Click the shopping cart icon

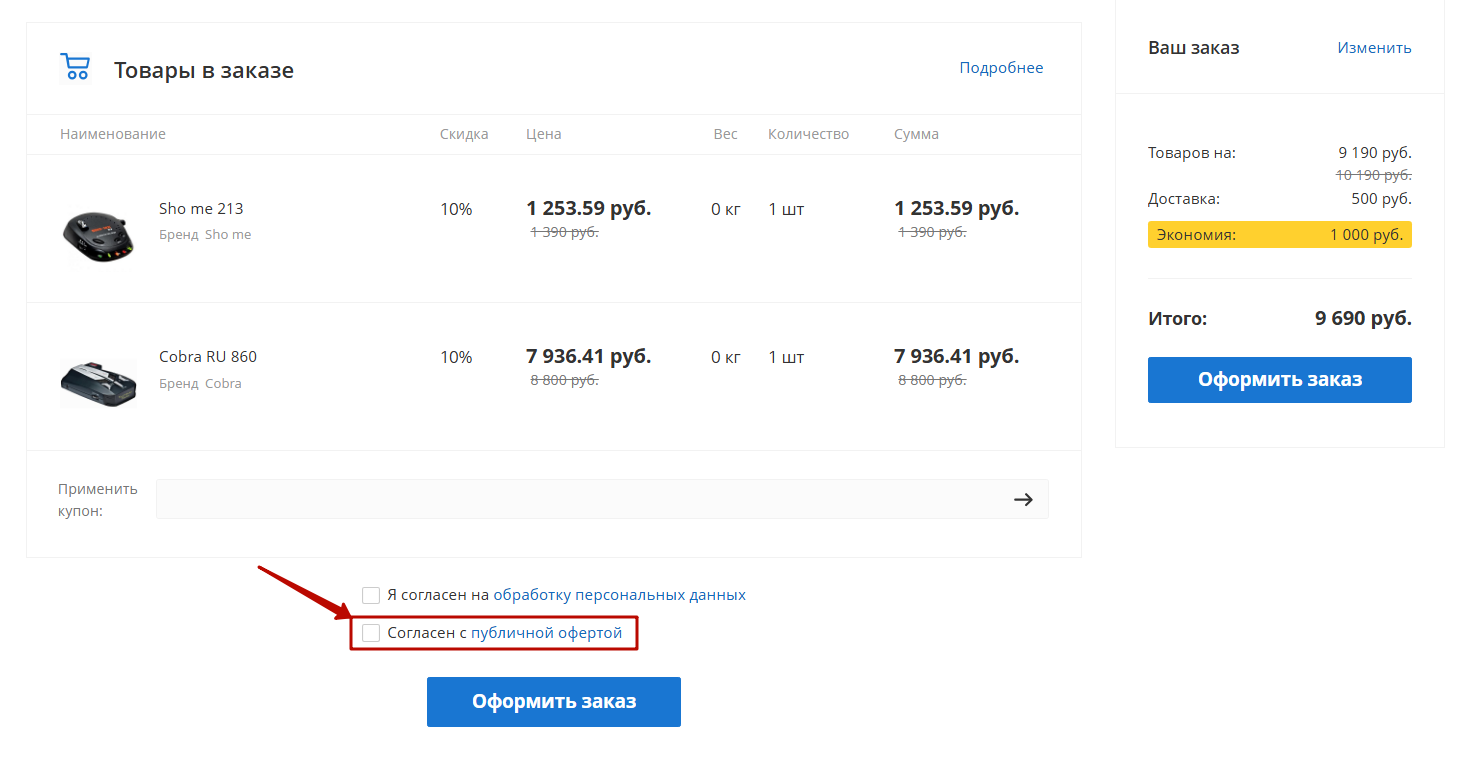(x=75, y=67)
